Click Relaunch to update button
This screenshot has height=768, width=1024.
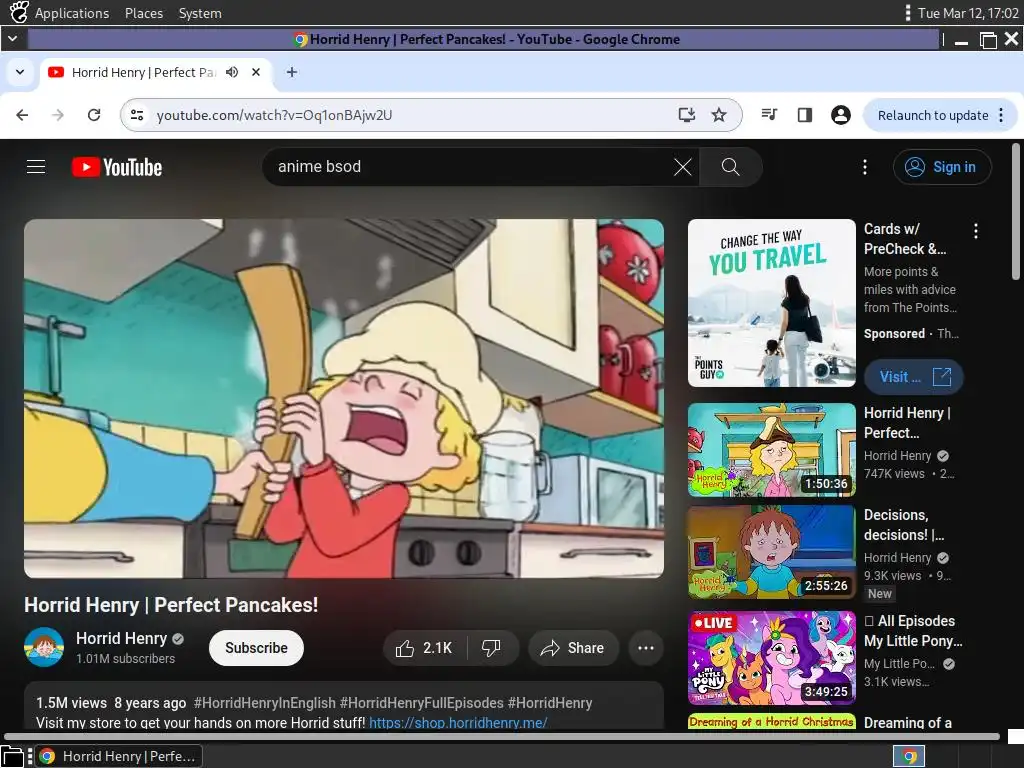(x=933, y=116)
